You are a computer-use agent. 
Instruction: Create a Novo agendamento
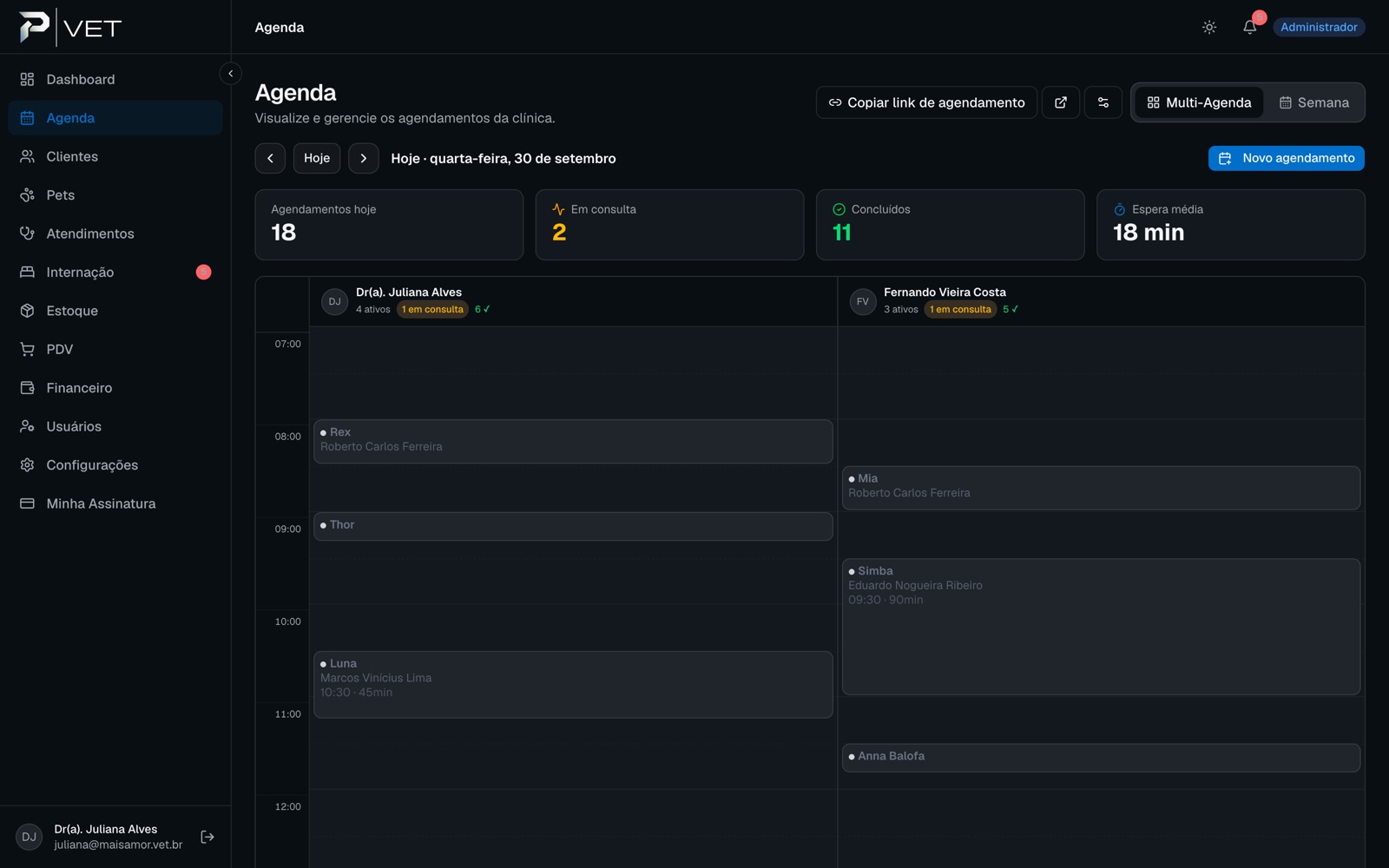(1287, 158)
